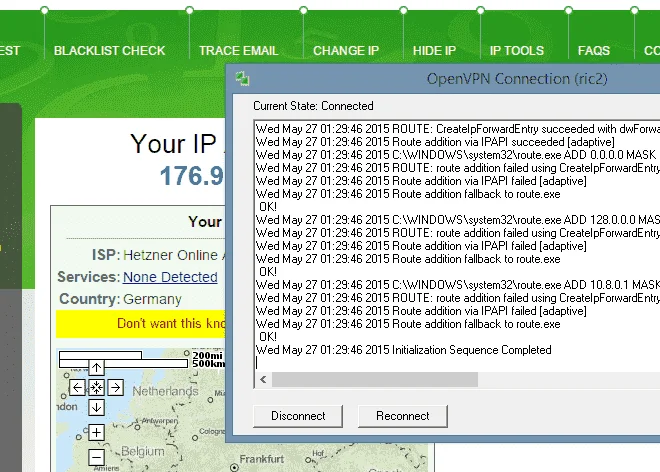Screen dimensions: 660x472
Task: Pan the map right with arrow
Action: (115, 387)
